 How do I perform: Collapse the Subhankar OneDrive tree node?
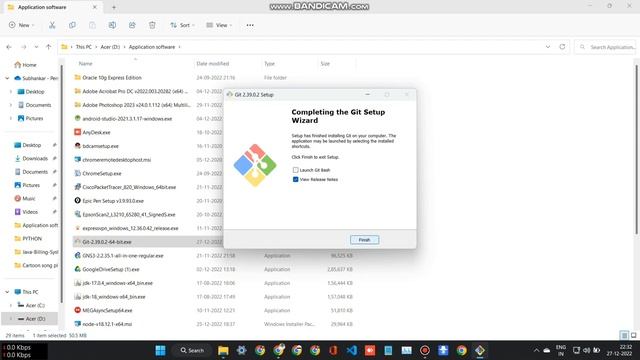[x=7, y=78]
